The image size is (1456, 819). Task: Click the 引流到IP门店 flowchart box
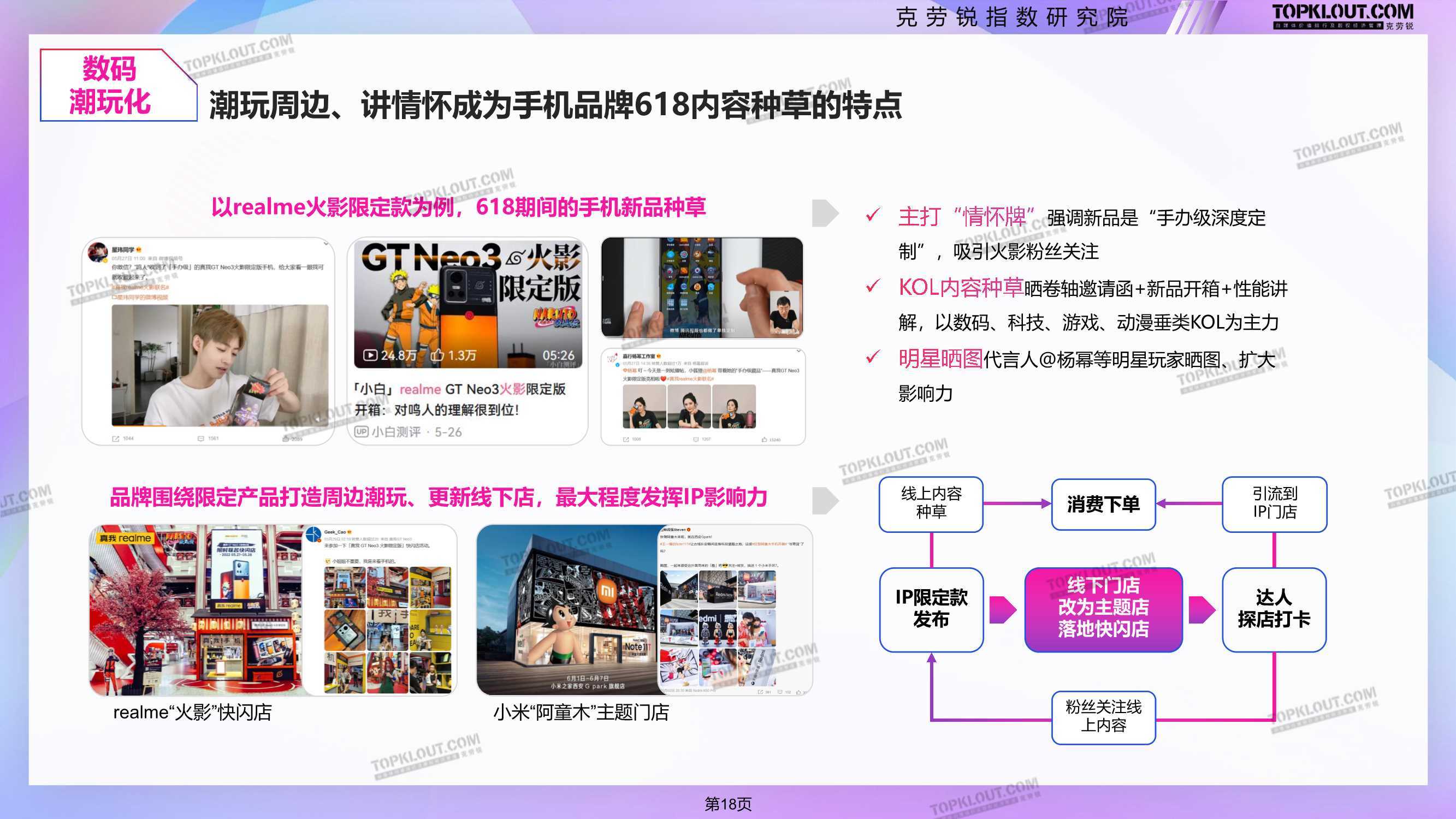coord(1275,503)
